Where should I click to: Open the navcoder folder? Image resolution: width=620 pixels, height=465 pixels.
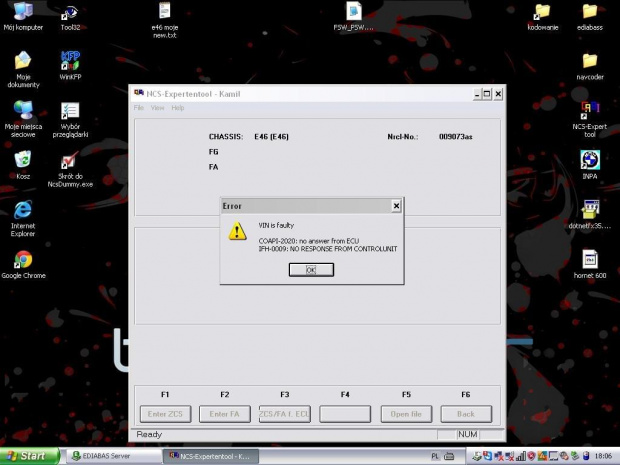click(x=590, y=66)
